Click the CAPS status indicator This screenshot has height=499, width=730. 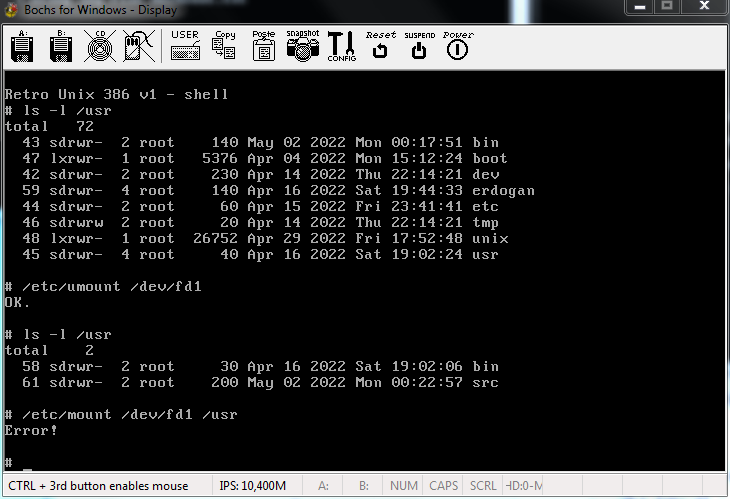[x=443, y=486]
